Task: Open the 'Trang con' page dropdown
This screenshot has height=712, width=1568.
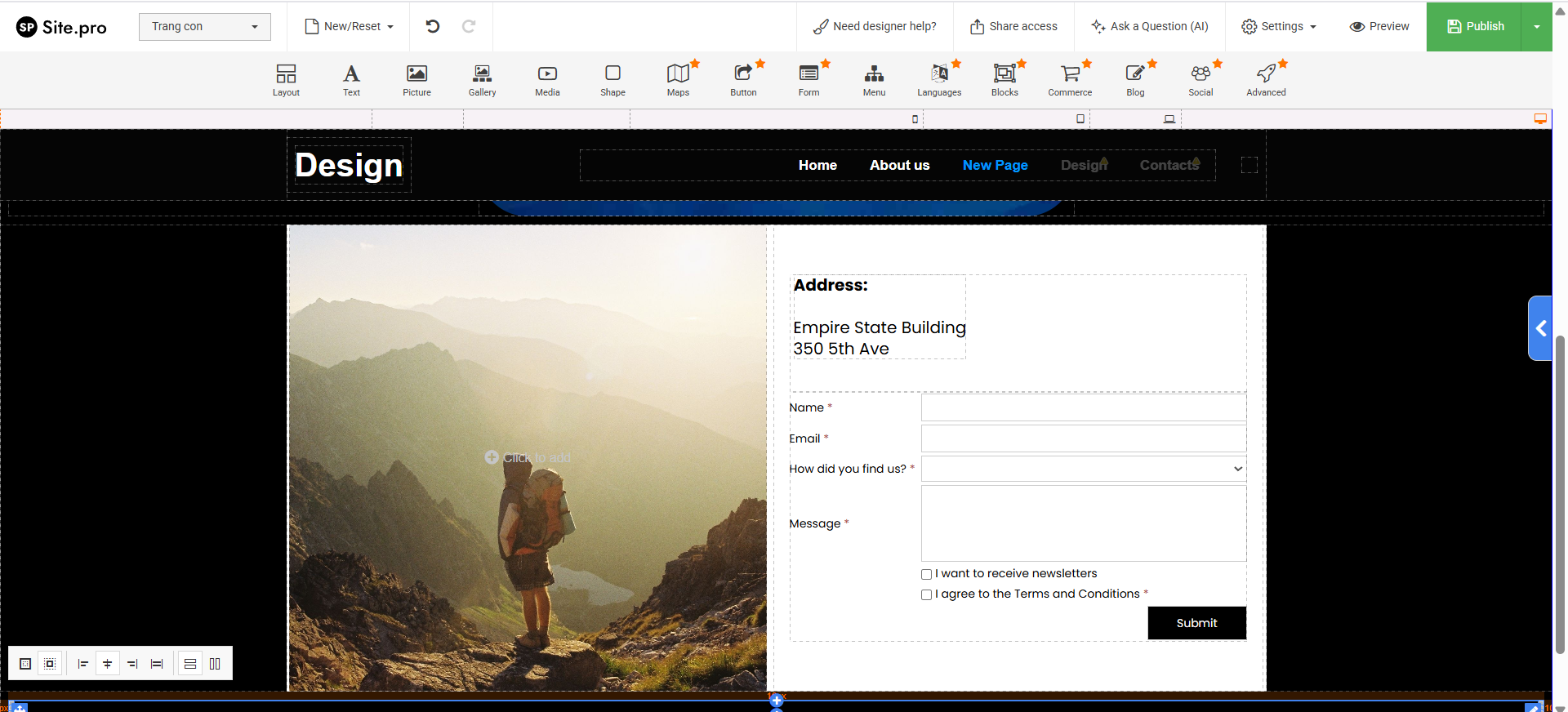Action: point(204,26)
